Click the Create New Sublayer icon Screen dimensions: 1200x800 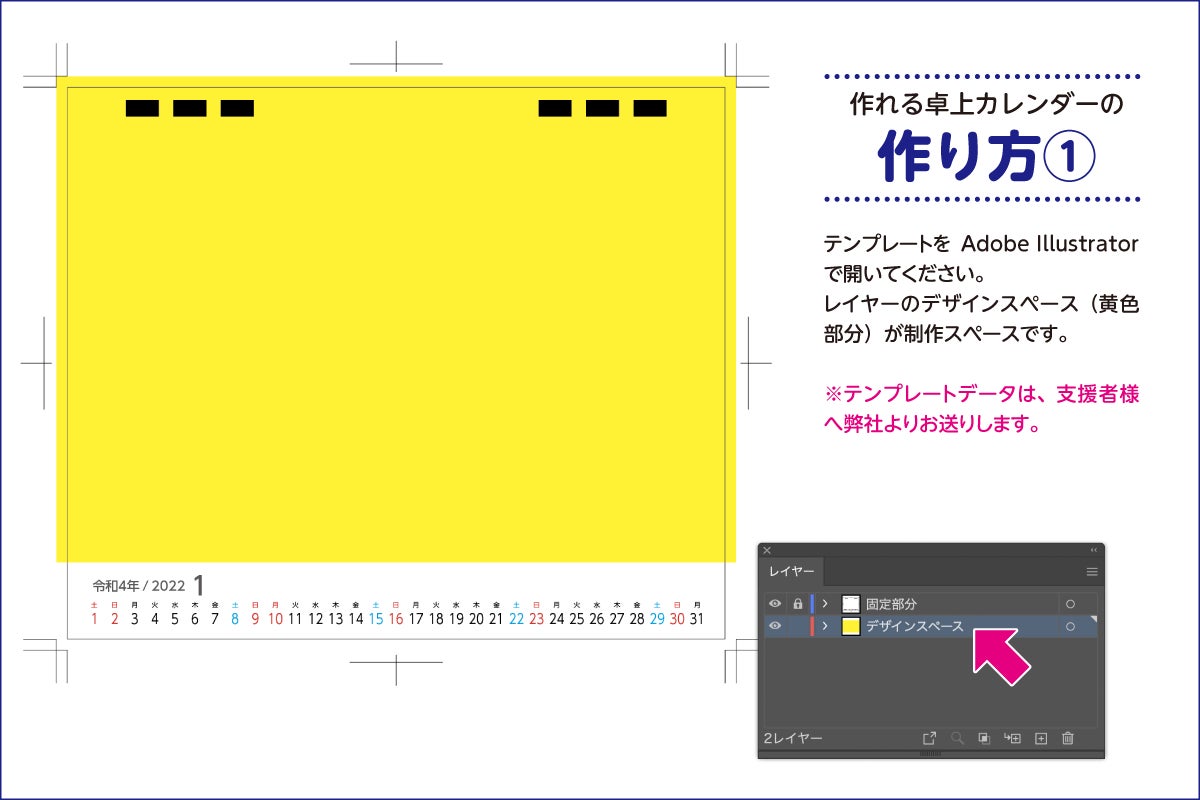tap(1012, 738)
